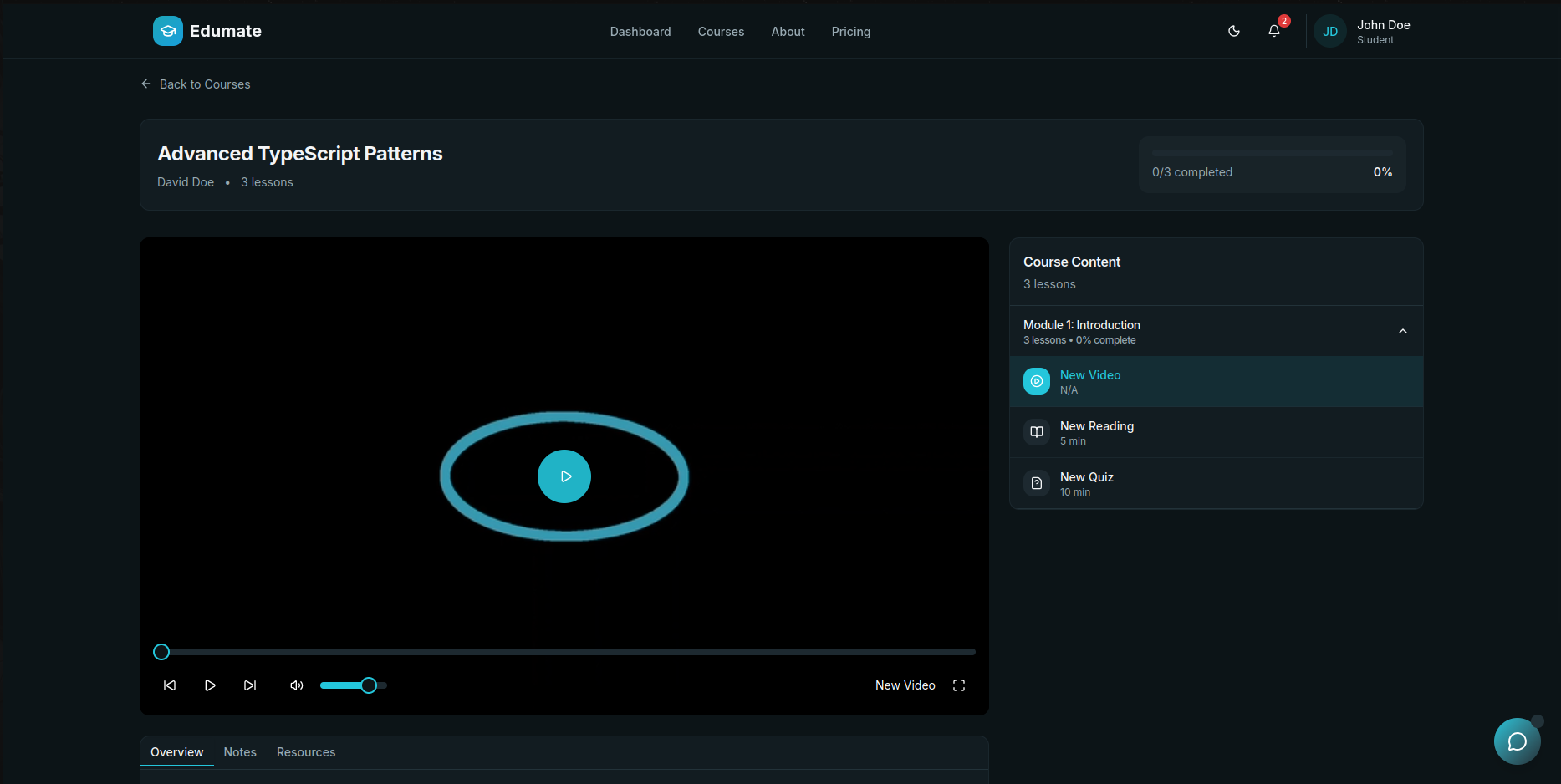Viewport: 1561px width, 784px height.
Task: Click the New Quiz document icon
Action: click(1037, 483)
